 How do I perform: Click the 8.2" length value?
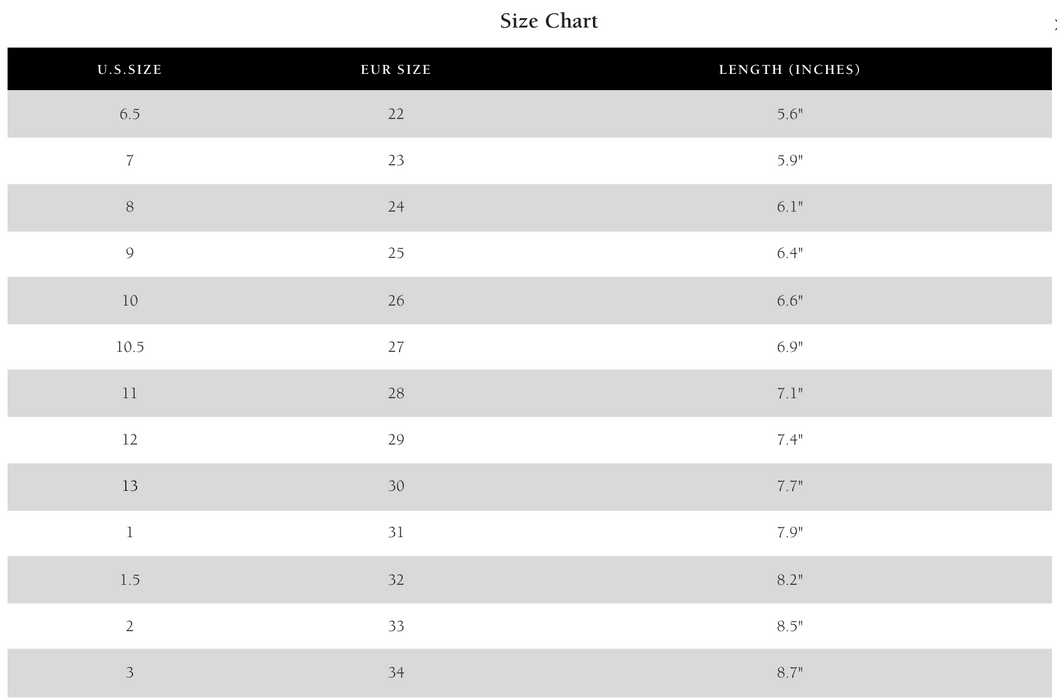(789, 580)
